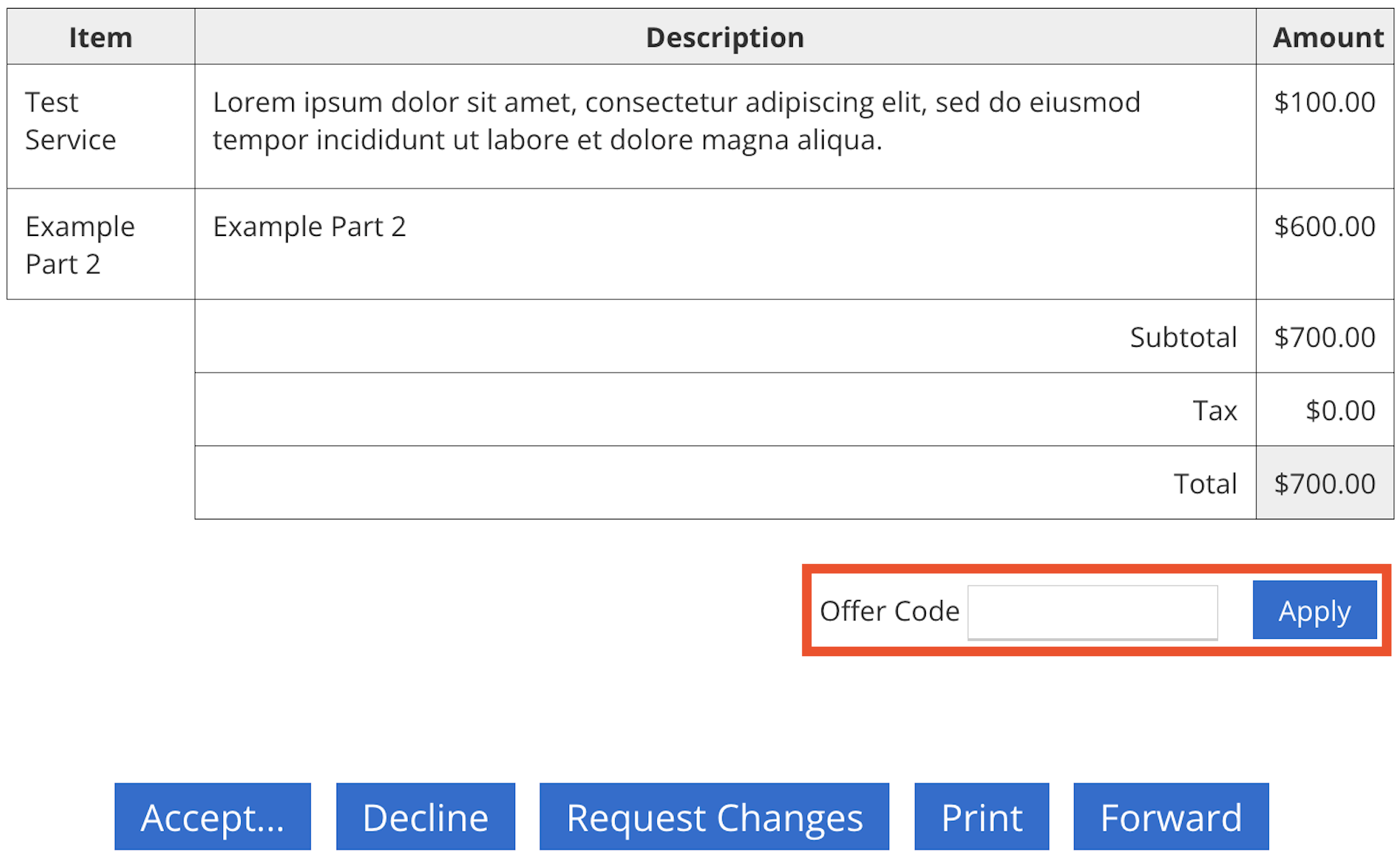Click the Item column header
The height and width of the screenshot is (859, 1400).
click(x=101, y=37)
